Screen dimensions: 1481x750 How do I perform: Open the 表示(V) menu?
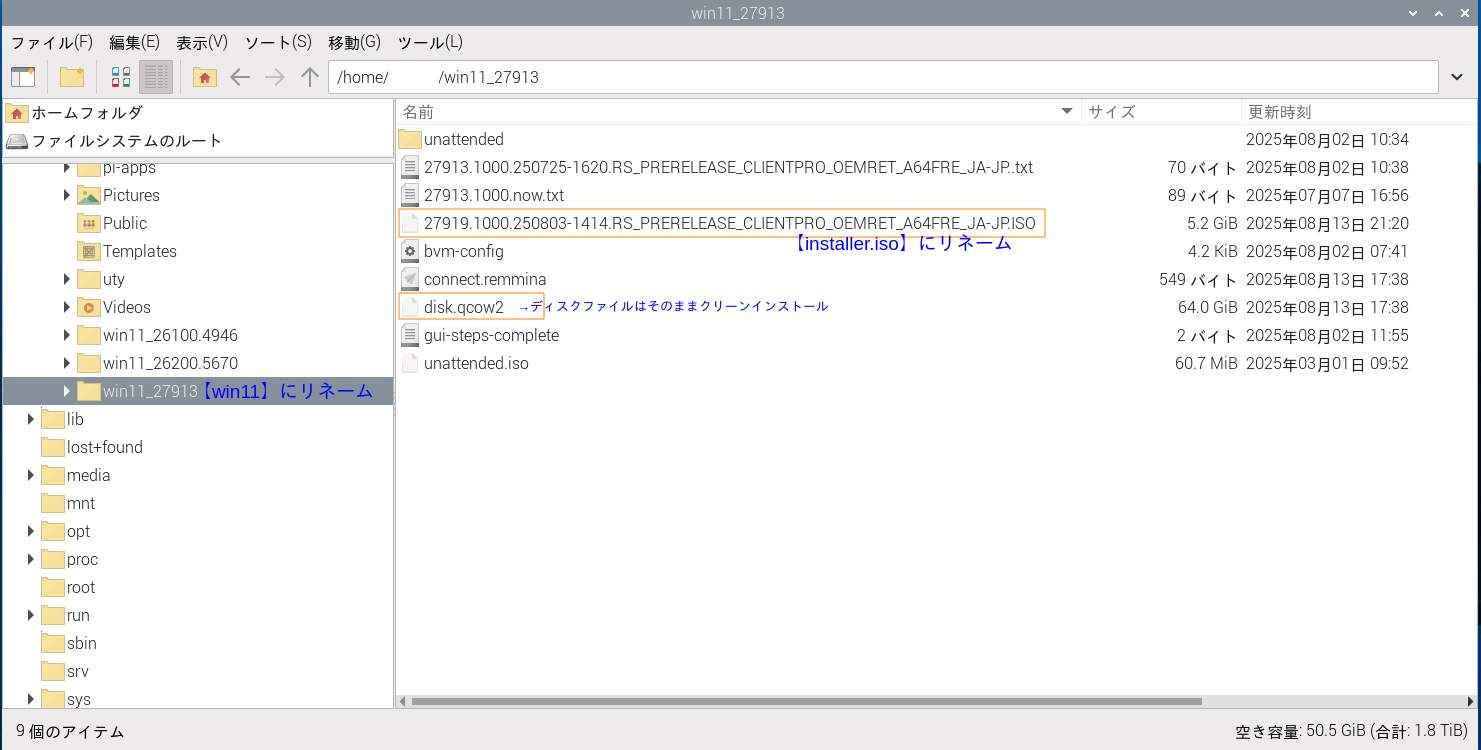point(202,42)
